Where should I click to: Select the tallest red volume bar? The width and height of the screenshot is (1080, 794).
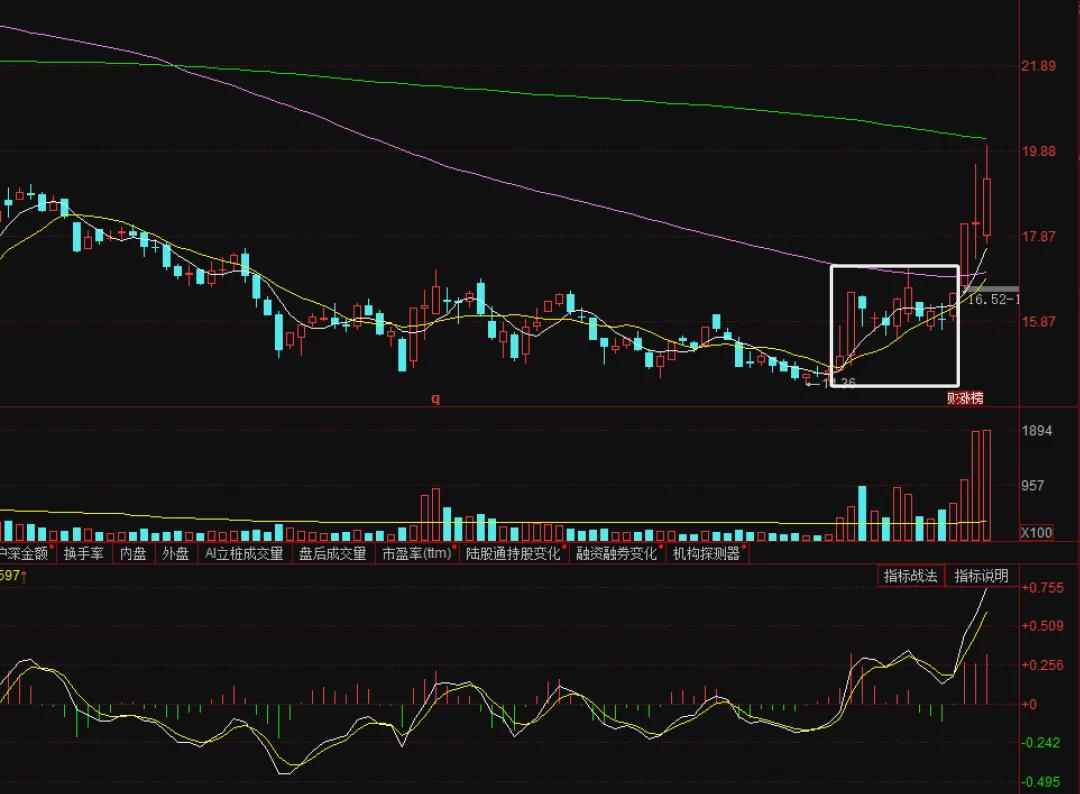coord(987,485)
